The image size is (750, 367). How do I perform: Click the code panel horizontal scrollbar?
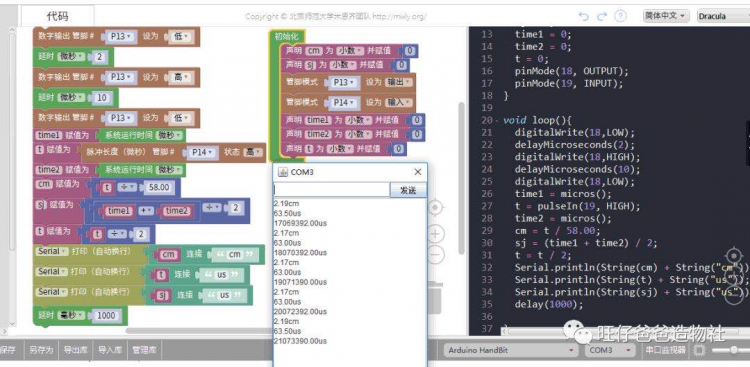(622, 331)
